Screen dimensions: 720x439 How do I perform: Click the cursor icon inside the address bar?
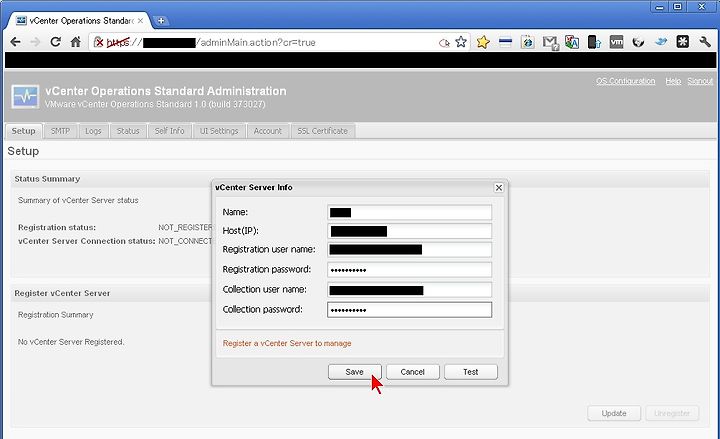point(444,43)
